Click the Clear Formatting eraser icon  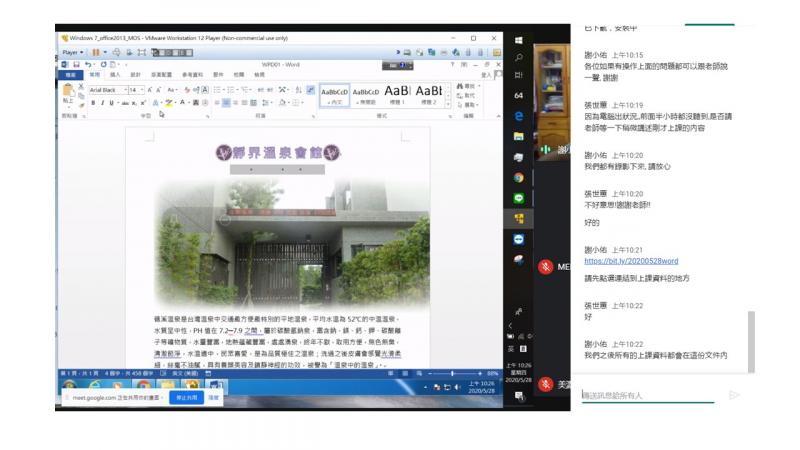pos(187,90)
